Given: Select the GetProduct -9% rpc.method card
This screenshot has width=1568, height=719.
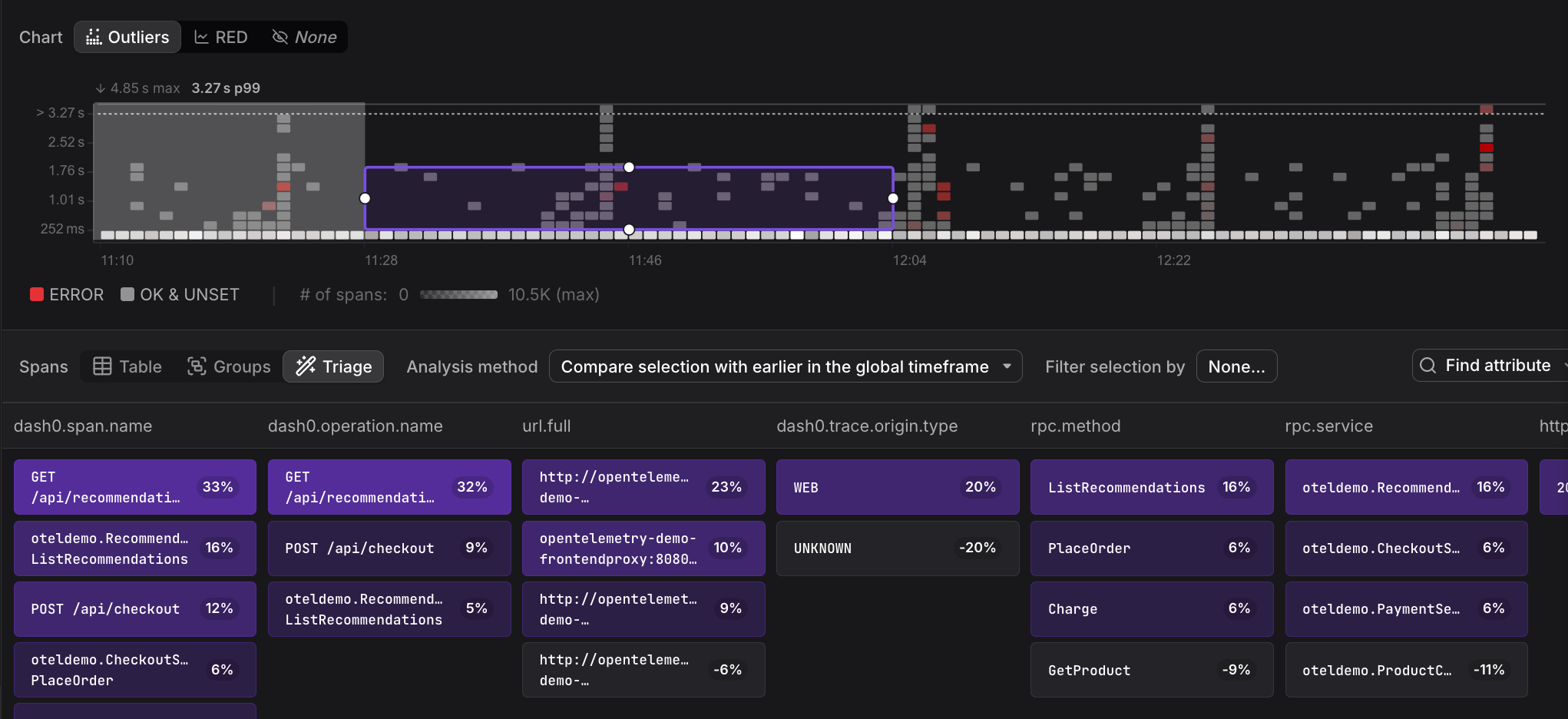Looking at the screenshot, I should [x=1151, y=670].
